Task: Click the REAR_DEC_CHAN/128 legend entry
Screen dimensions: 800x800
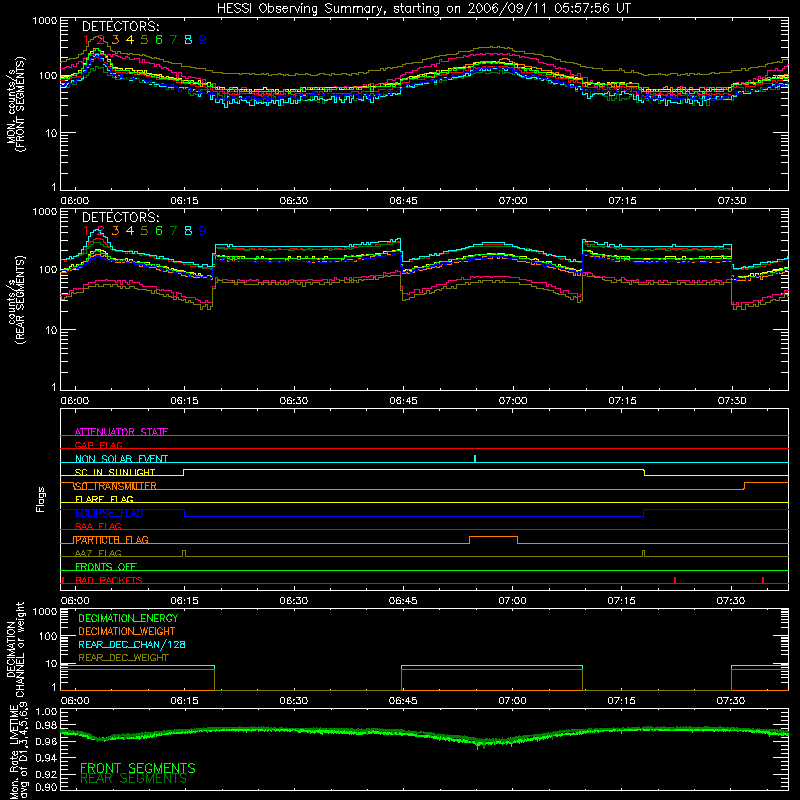Action: (132, 644)
